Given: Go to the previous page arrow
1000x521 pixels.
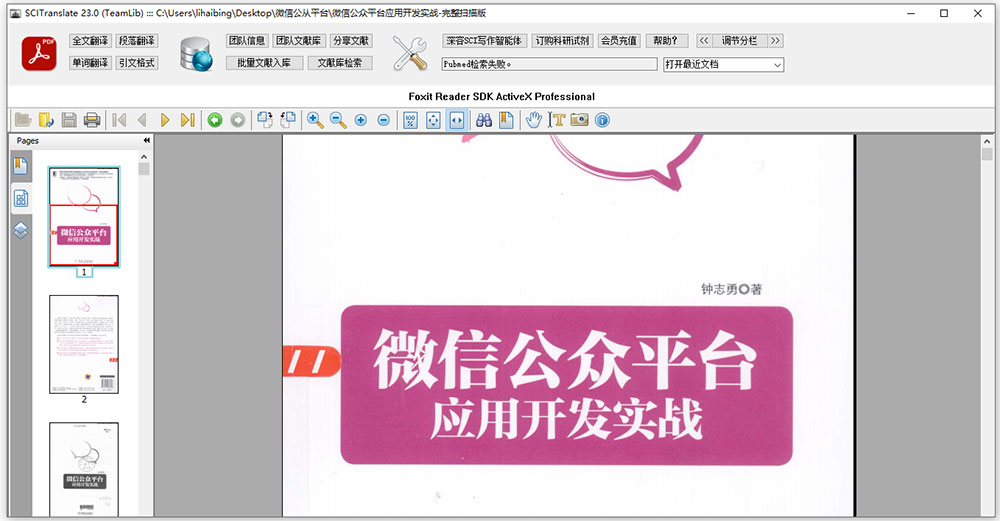Looking at the screenshot, I should [142, 120].
